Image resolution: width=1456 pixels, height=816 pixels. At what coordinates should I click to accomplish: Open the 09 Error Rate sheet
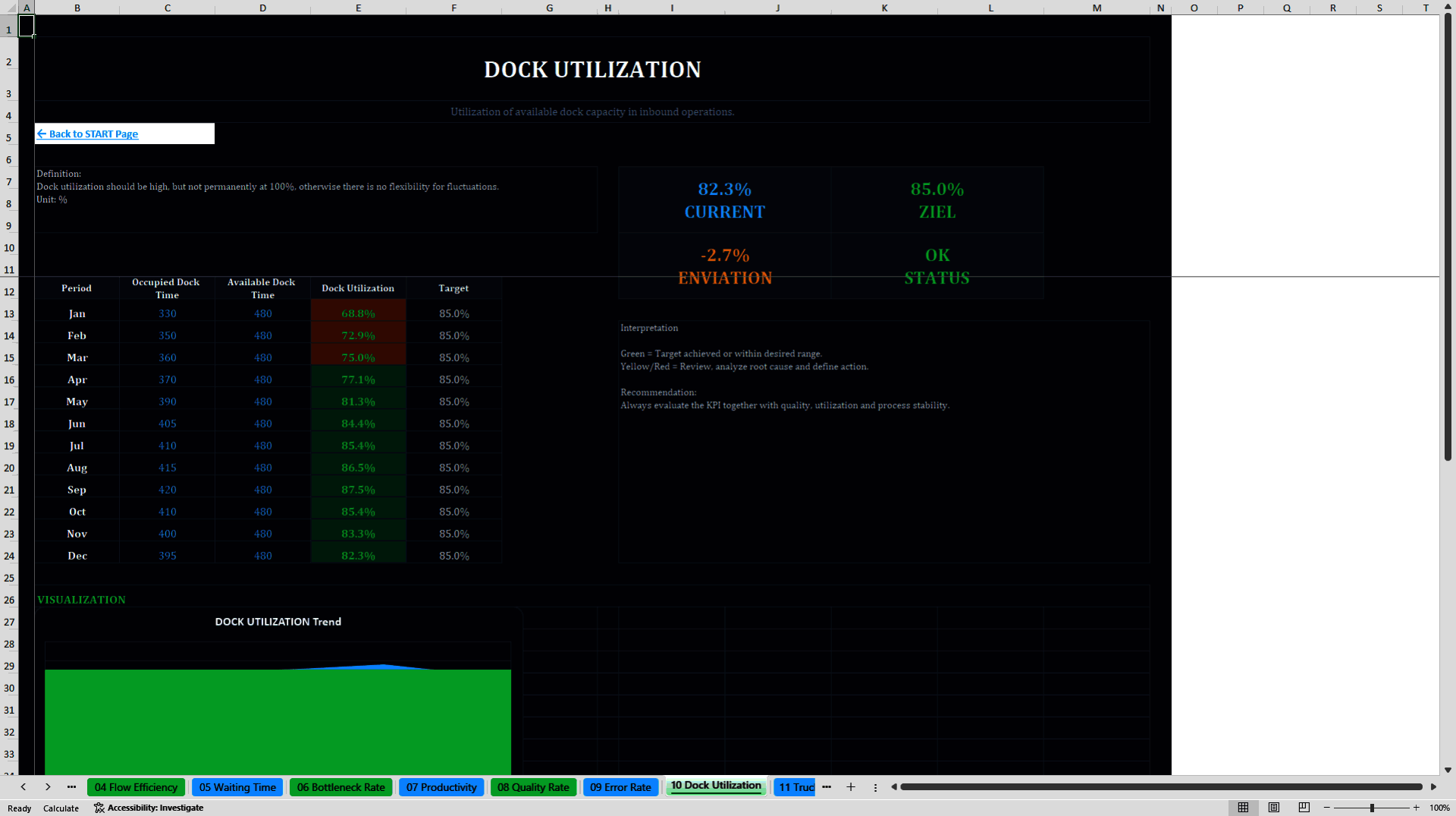pyautogui.click(x=620, y=787)
